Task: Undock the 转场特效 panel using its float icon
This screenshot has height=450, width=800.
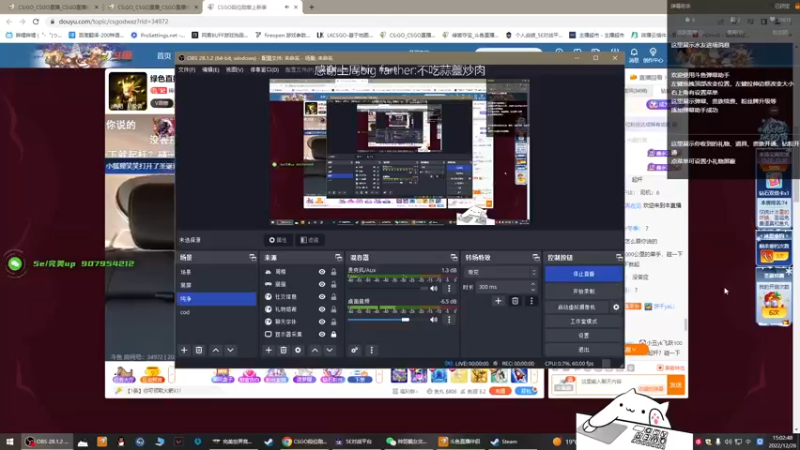Action: pos(535,258)
